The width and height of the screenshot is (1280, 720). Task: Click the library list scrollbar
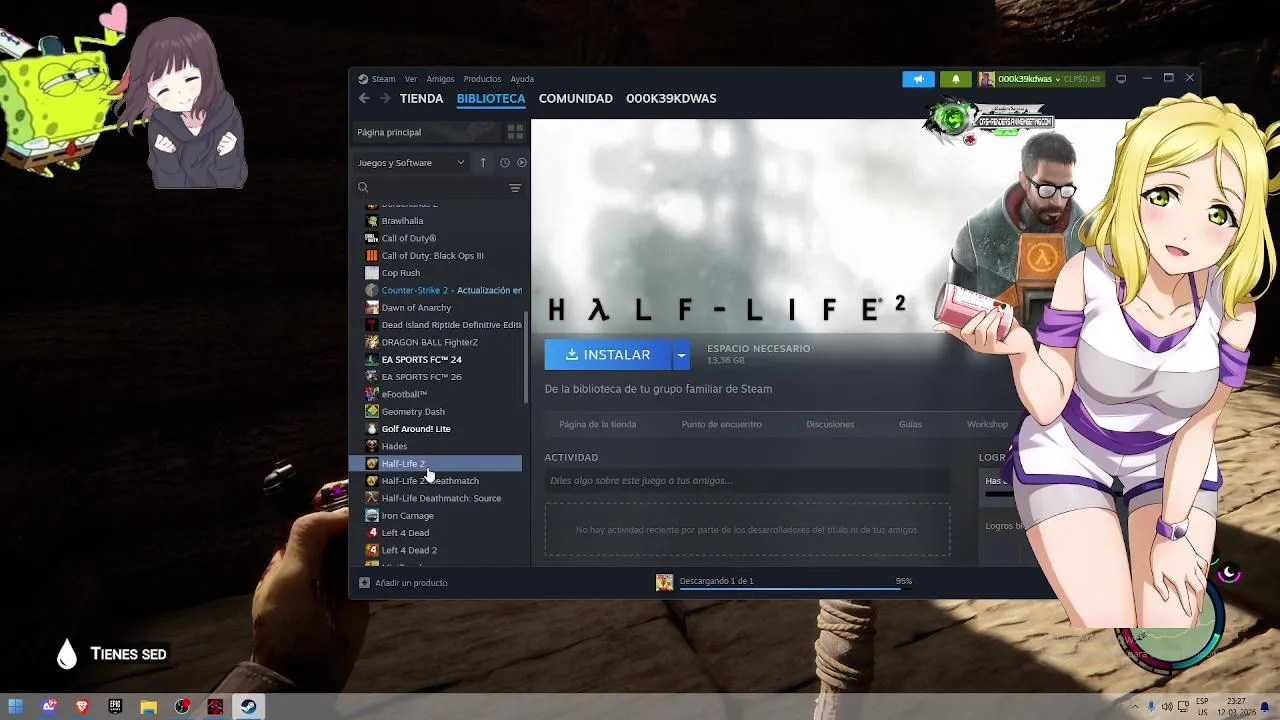click(x=526, y=360)
